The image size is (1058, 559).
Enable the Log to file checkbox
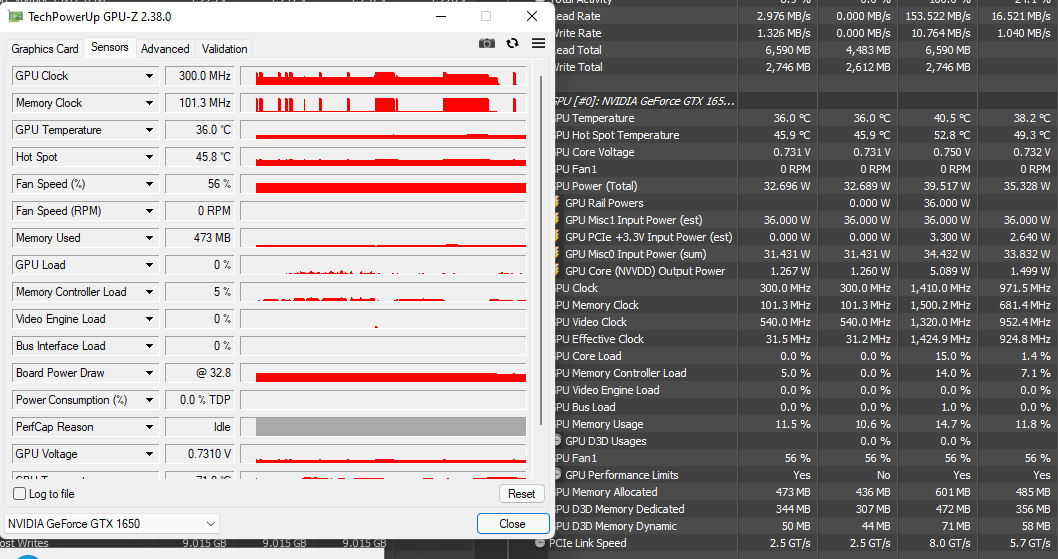pos(20,494)
